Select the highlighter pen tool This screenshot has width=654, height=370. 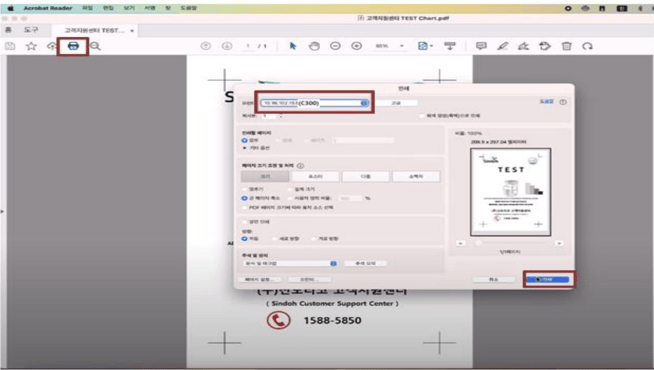tap(503, 46)
